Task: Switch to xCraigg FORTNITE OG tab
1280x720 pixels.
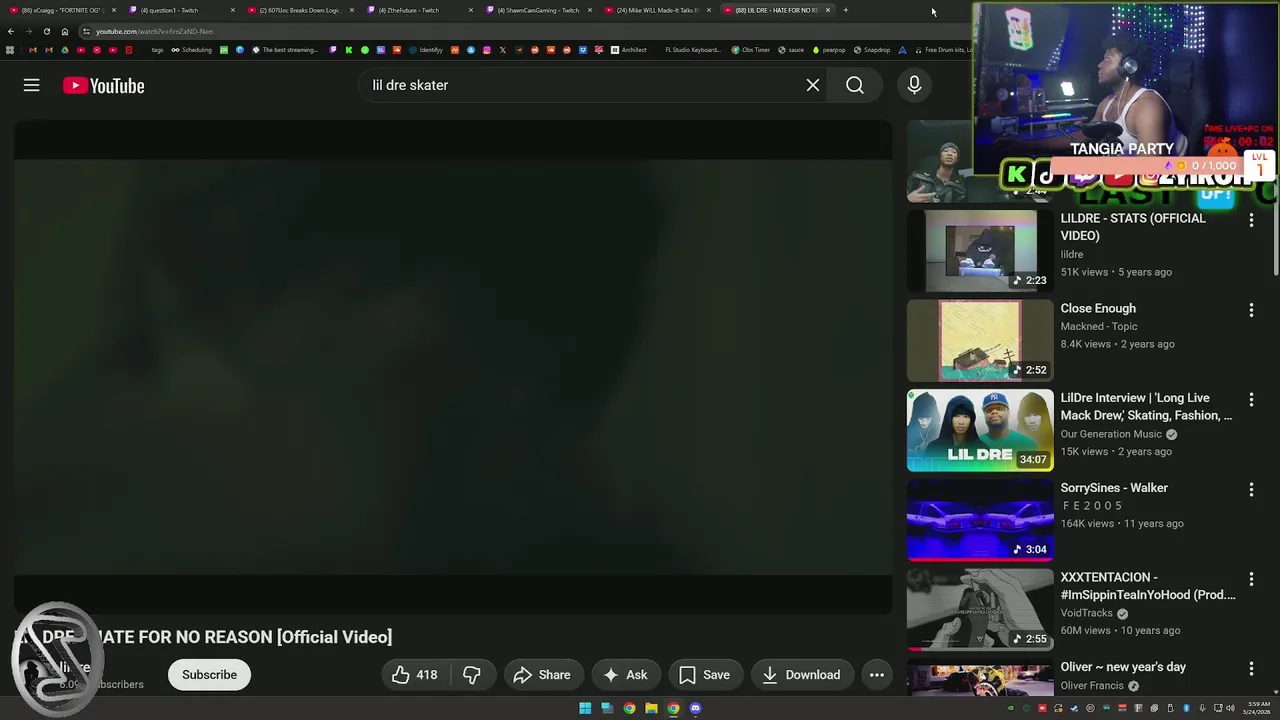Action: point(60,10)
